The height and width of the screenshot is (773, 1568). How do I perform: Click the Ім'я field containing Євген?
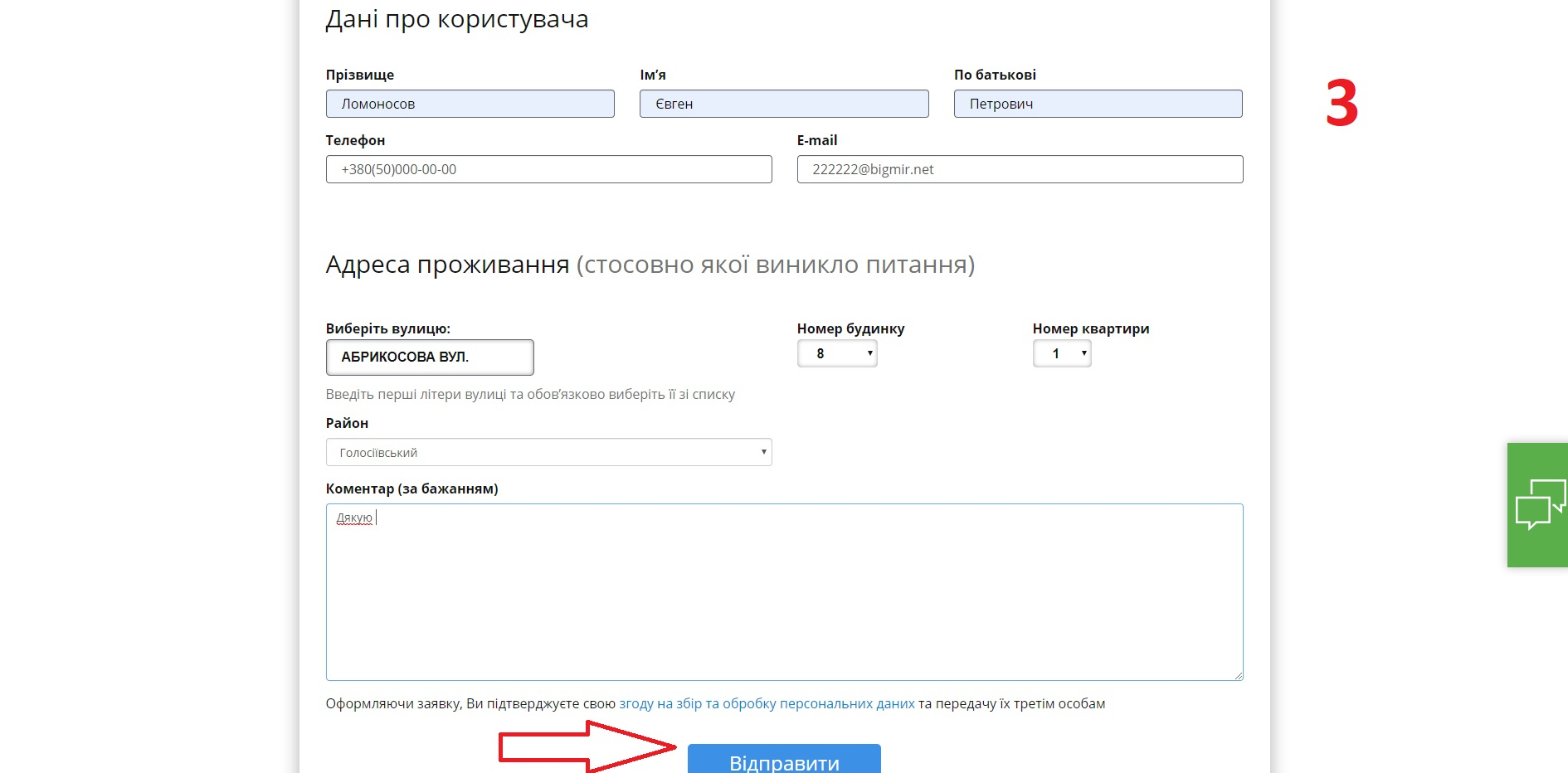783,104
